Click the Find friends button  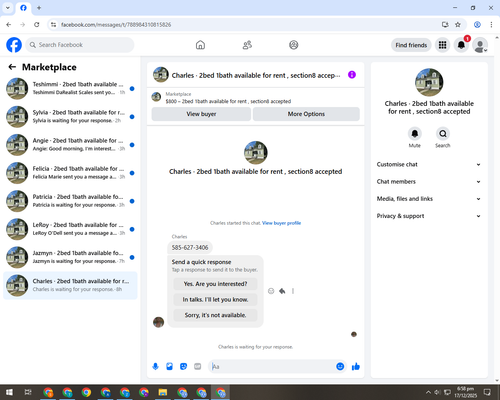click(411, 45)
